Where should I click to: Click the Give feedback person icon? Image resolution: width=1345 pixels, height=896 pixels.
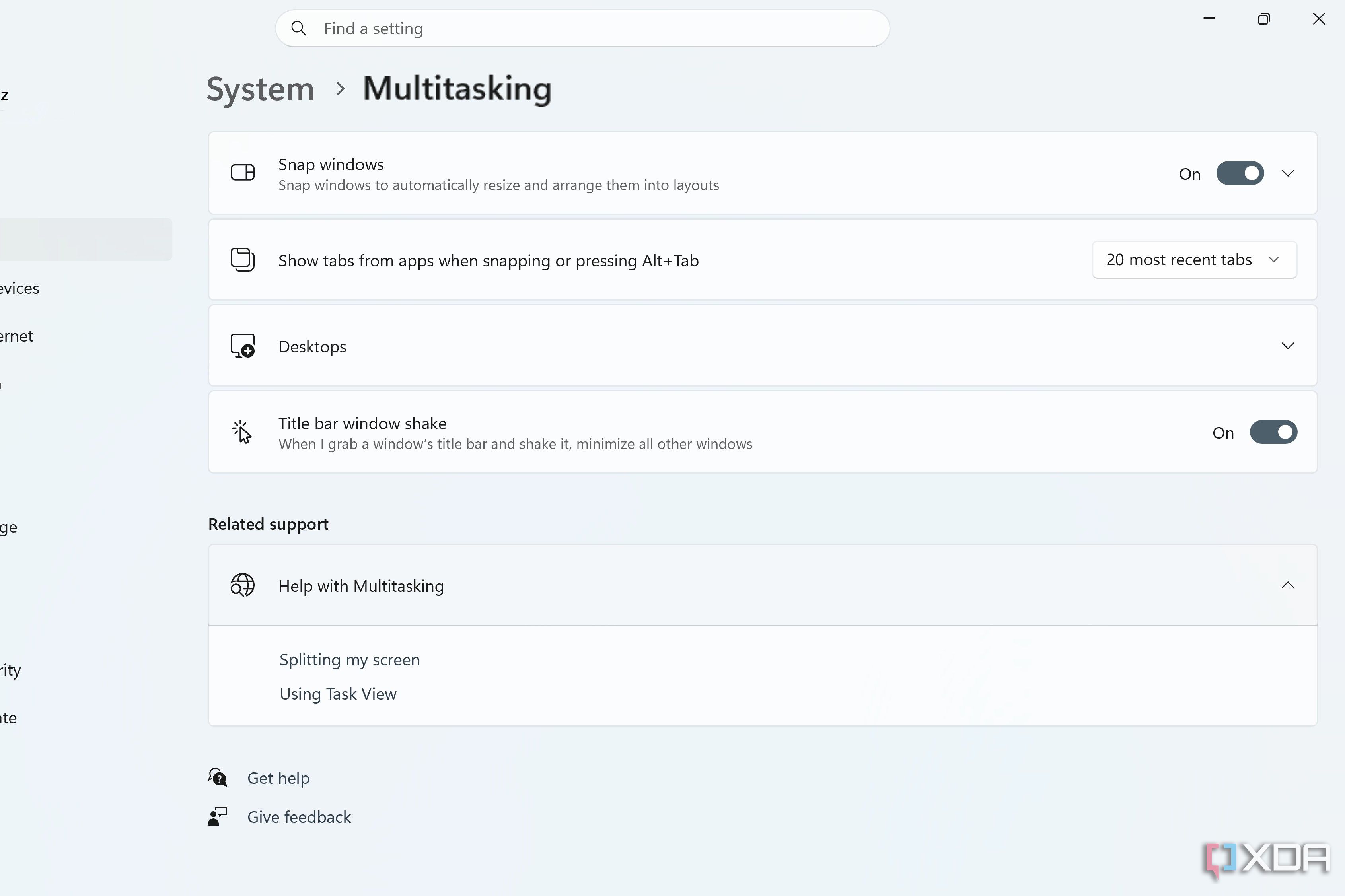pyautogui.click(x=218, y=816)
